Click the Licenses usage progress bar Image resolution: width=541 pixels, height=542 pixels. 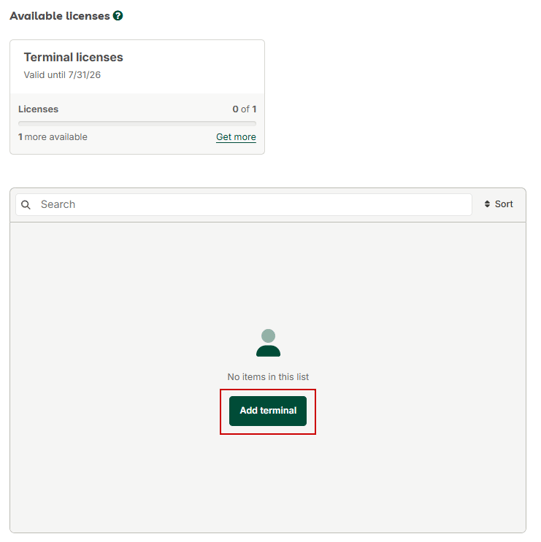[137, 123]
